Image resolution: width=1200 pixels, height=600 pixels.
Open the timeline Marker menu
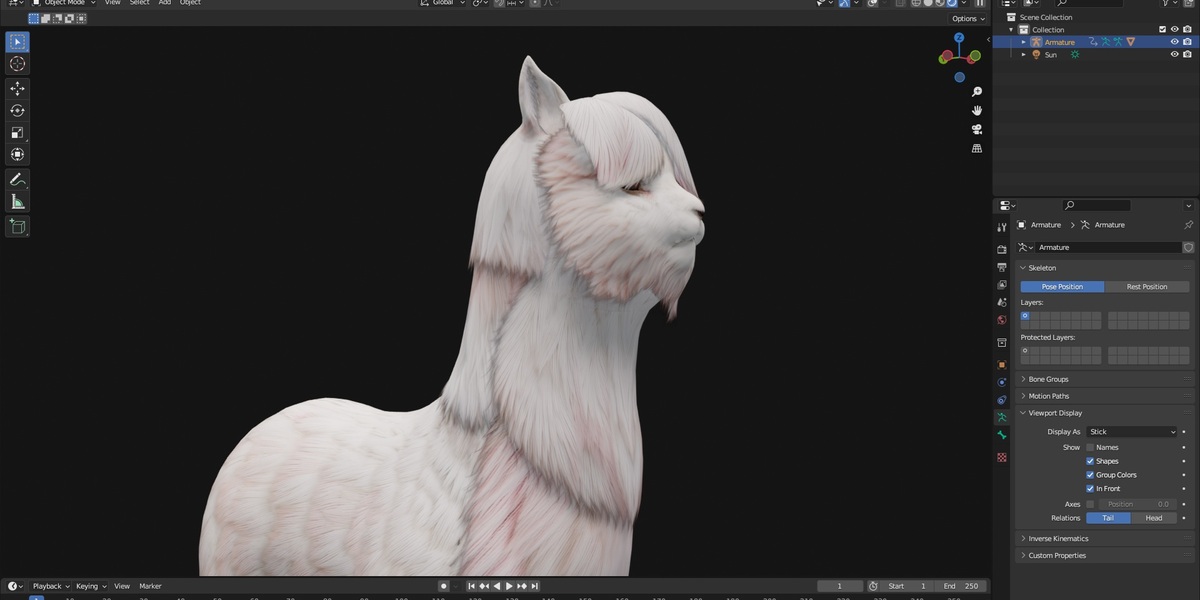(x=151, y=586)
